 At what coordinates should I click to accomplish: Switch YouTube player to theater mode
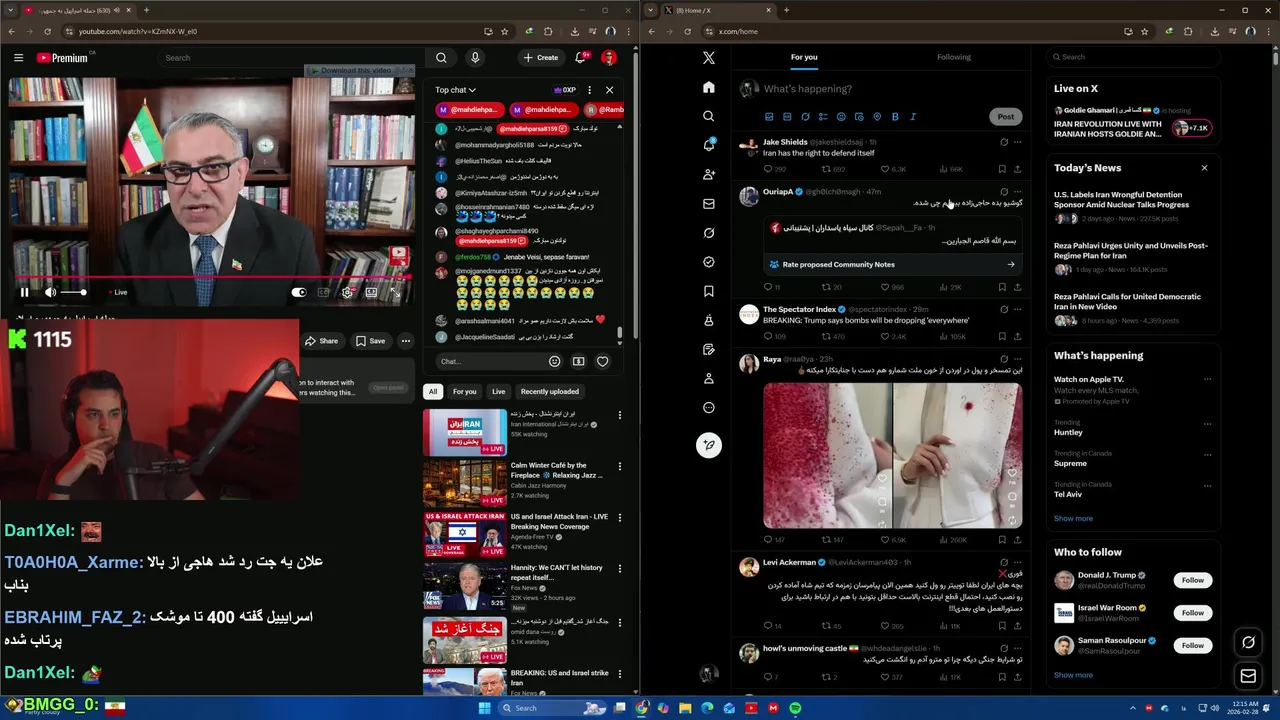point(371,292)
